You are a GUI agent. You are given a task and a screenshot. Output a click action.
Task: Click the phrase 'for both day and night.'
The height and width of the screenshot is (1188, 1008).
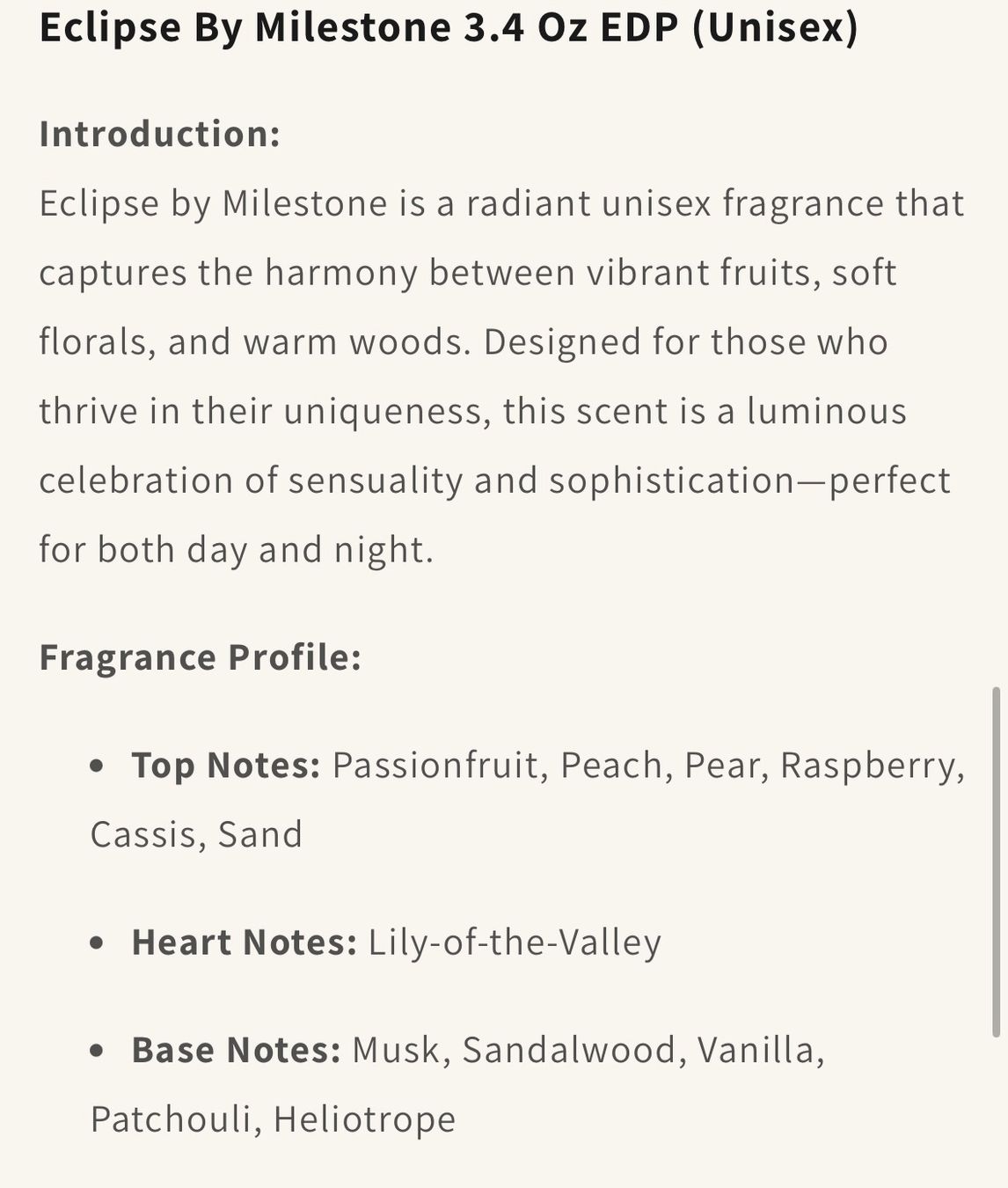point(237,551)
